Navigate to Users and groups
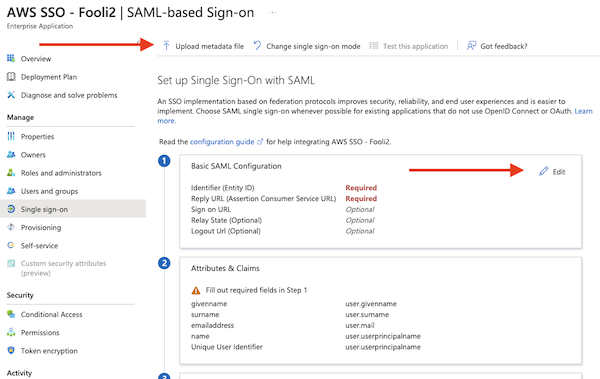This screenshot has height=379, width=600. click(49, 191)
